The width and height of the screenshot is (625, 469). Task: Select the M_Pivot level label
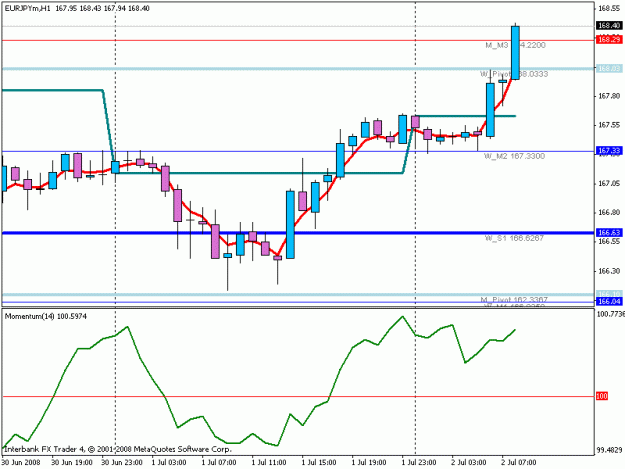coord(514,299)
